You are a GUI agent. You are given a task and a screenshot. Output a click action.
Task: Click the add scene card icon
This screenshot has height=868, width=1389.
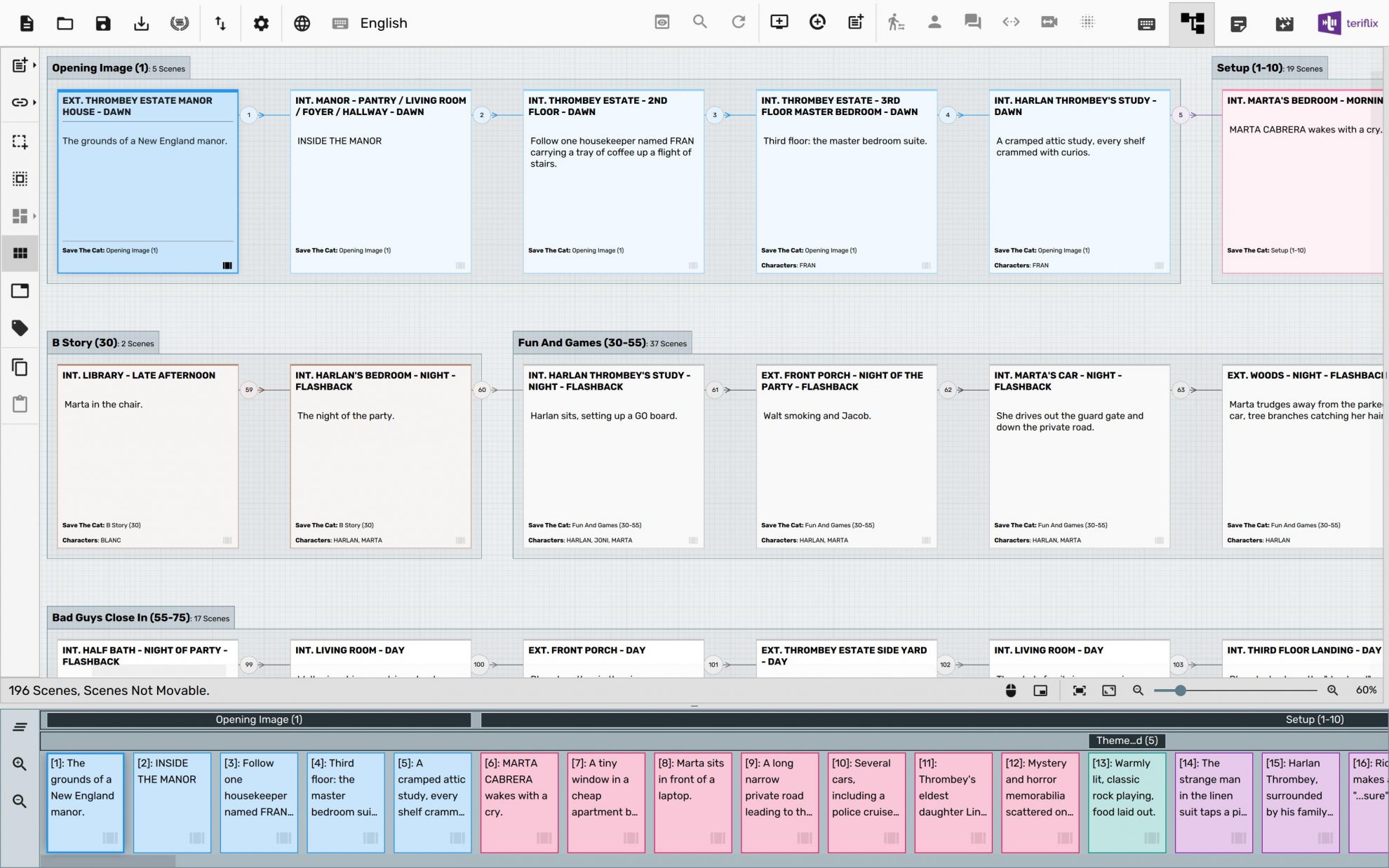click(x=855, y=22)
